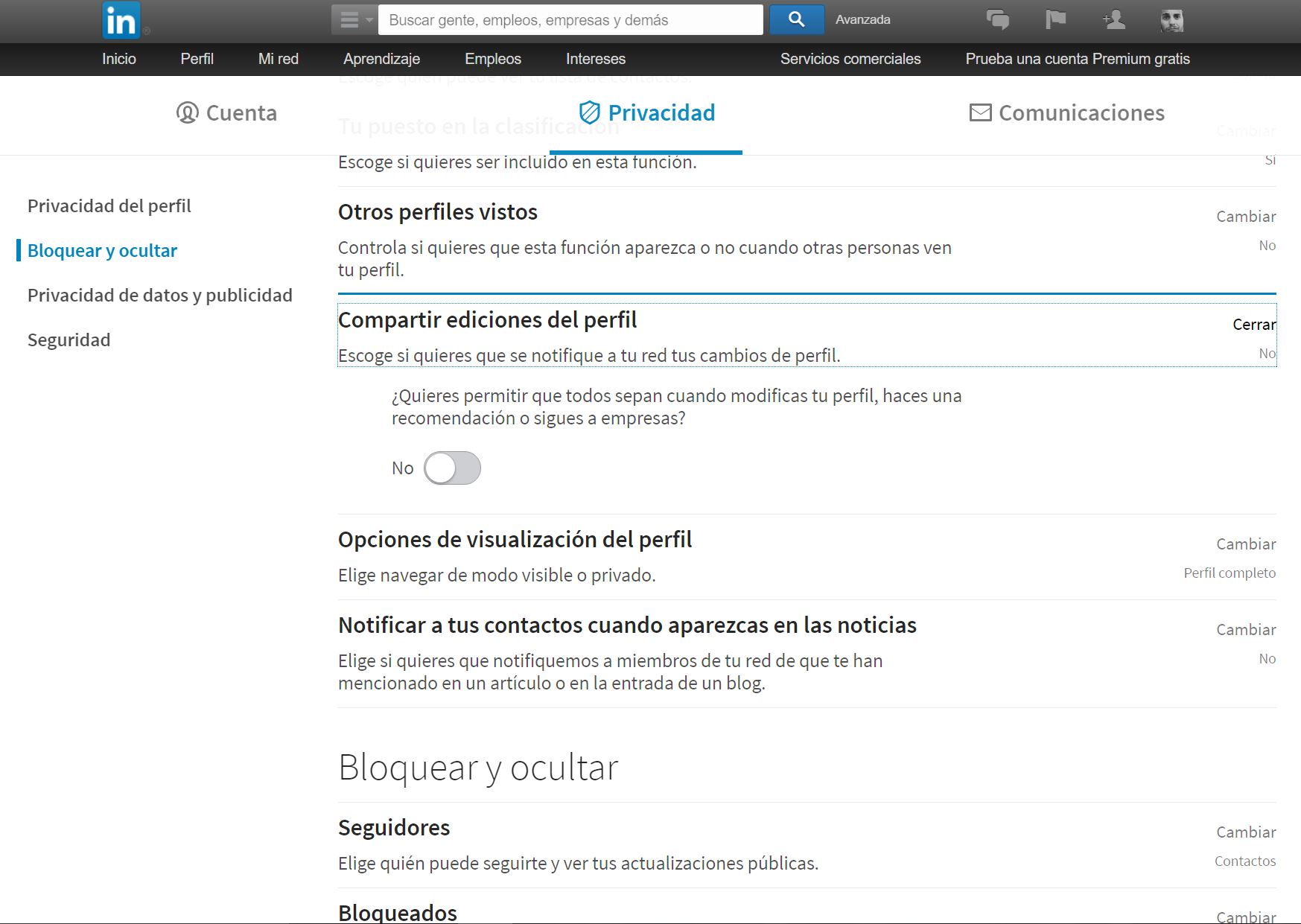The image size is (1301, 924).
Task: Expand 'Notificar a tus contactos cuando aparezcas' heading
Action: click(627, 625)
